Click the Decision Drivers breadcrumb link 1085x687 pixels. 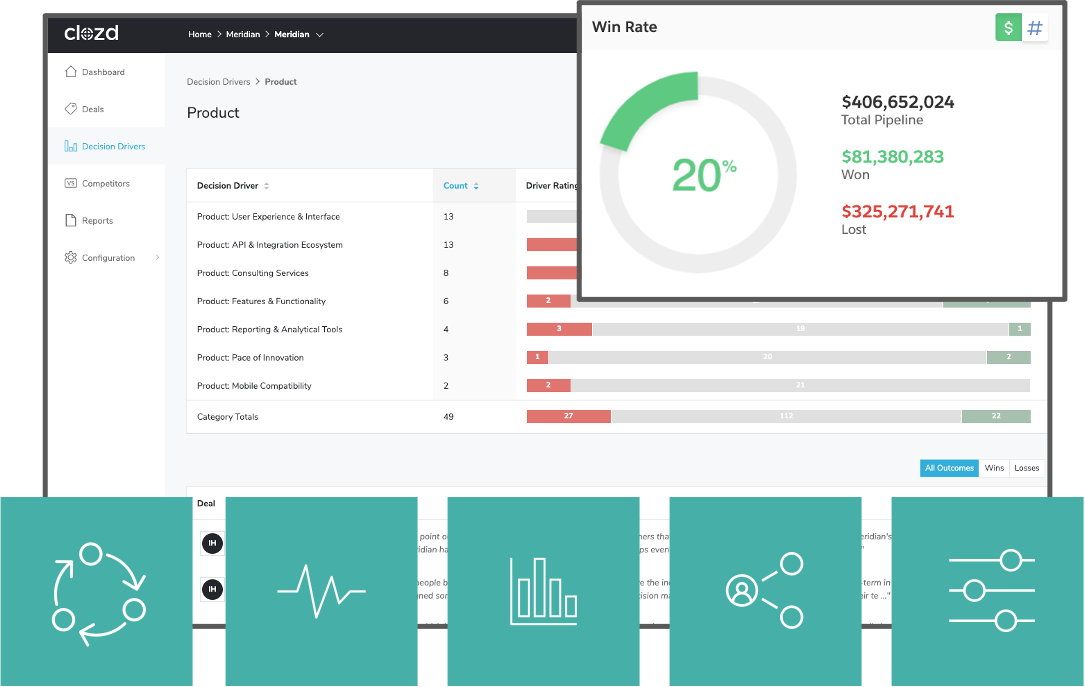218,82
